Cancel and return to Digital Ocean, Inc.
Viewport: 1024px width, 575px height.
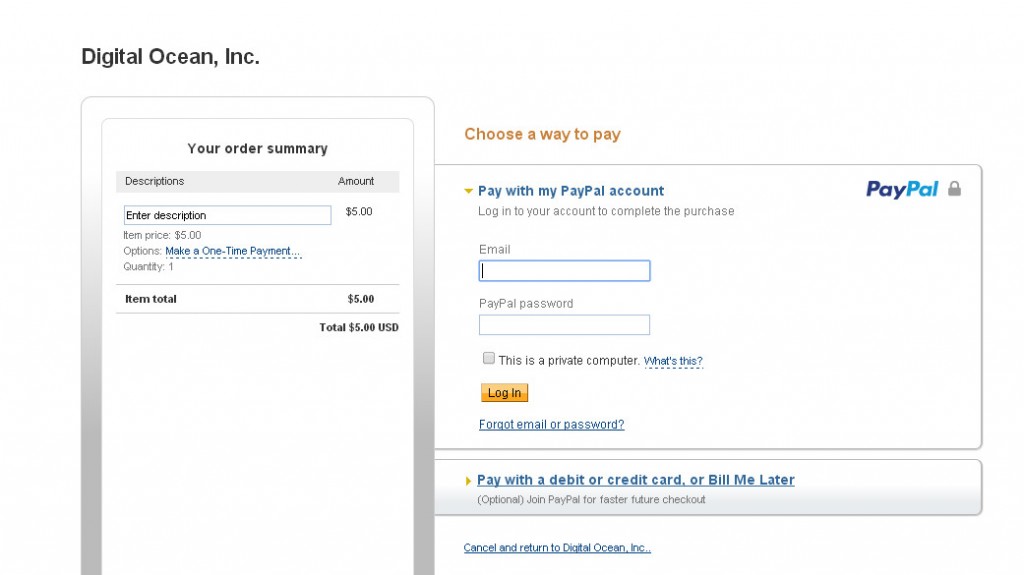(557, 548)
